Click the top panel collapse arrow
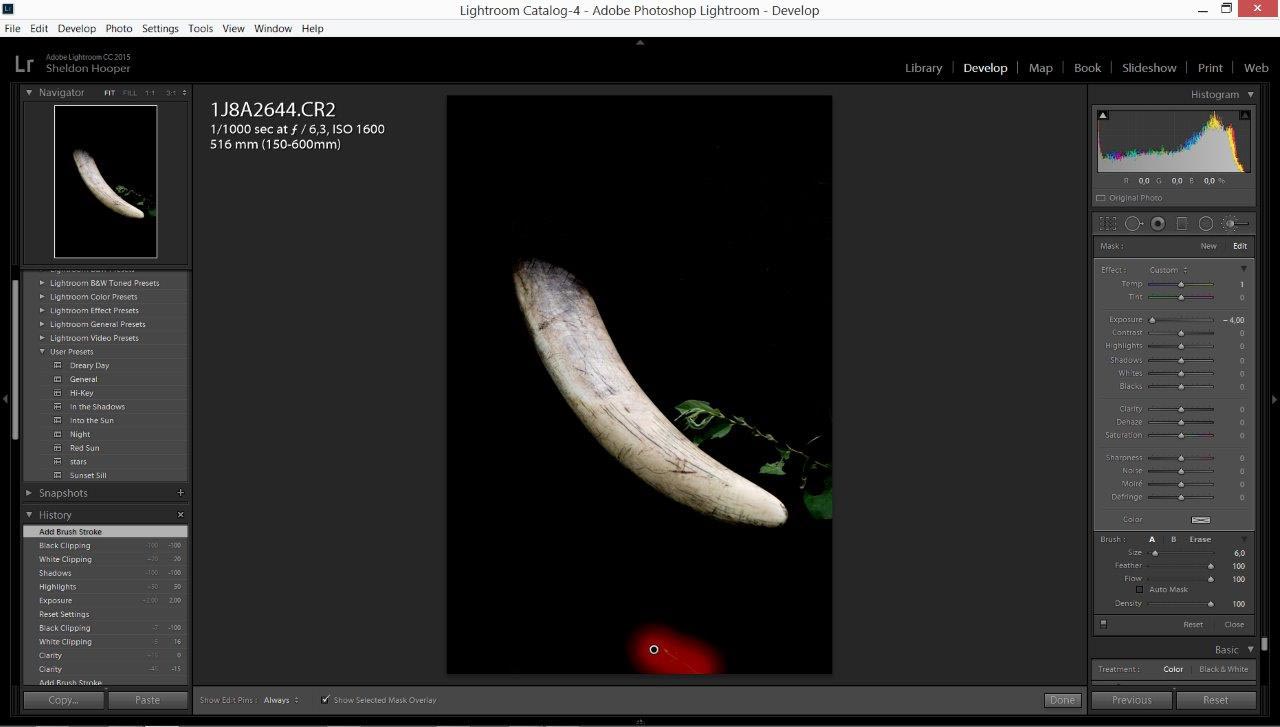 tap(640, 43)
